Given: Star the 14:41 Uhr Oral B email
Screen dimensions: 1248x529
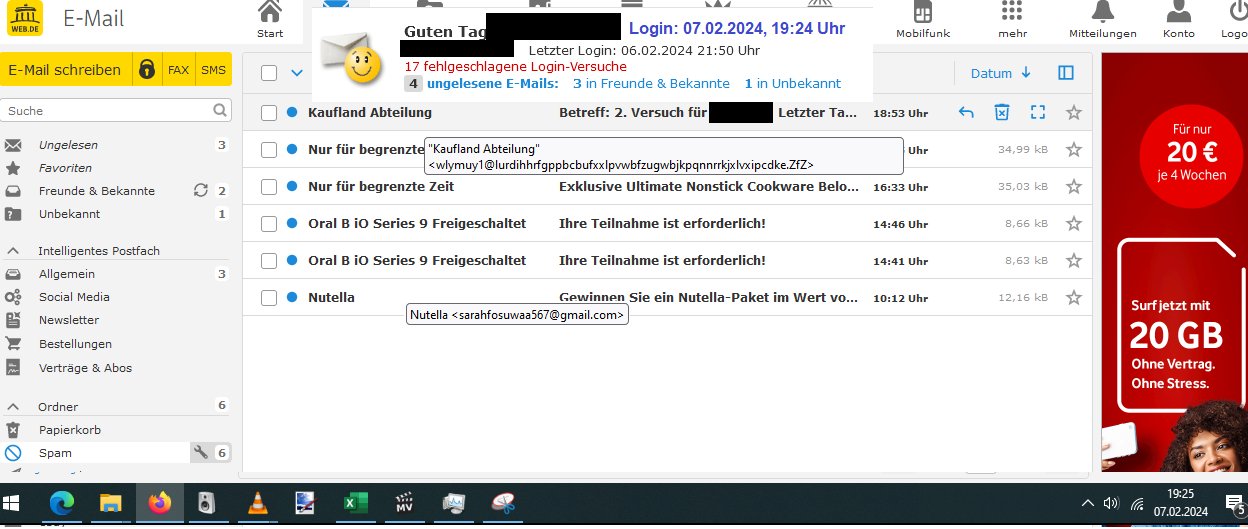Looking at the screenshot, I should click(x=1074, y=261).
